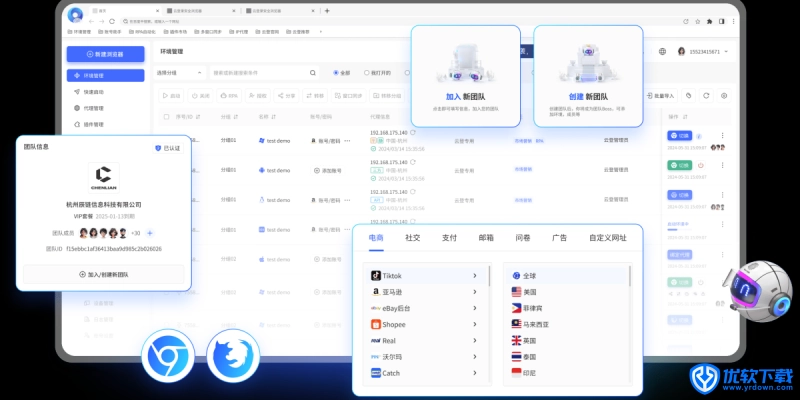Click the plus icon beside team members
This screenshot has height=400, width=800.
point(149,233)
